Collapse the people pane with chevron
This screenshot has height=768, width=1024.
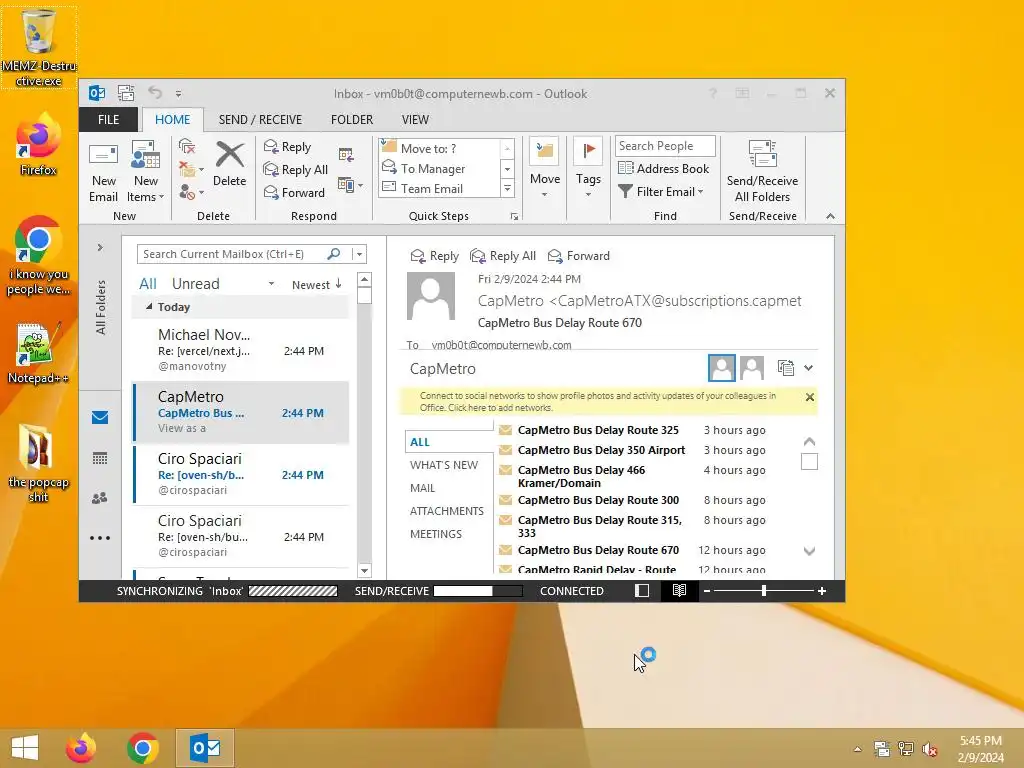pyautogui.click(x=808, y=368)
